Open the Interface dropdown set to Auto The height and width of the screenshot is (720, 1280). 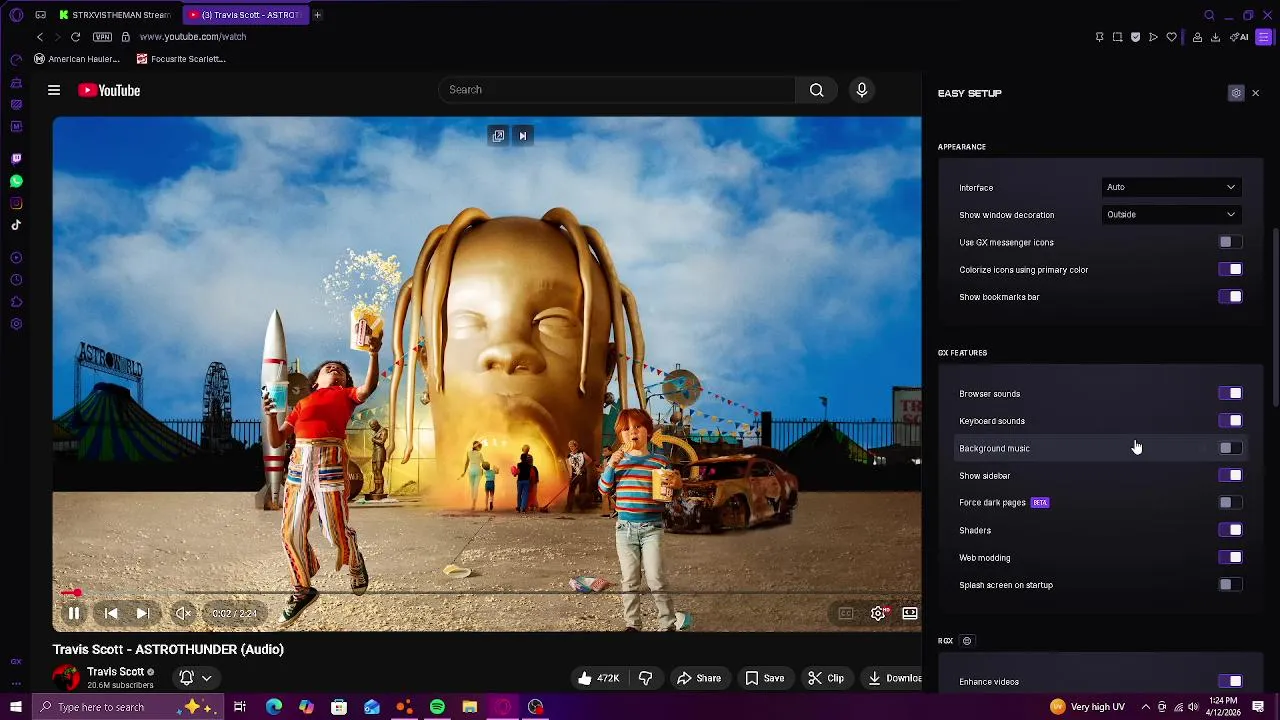pyautogui.click(x=1171, y=187)
